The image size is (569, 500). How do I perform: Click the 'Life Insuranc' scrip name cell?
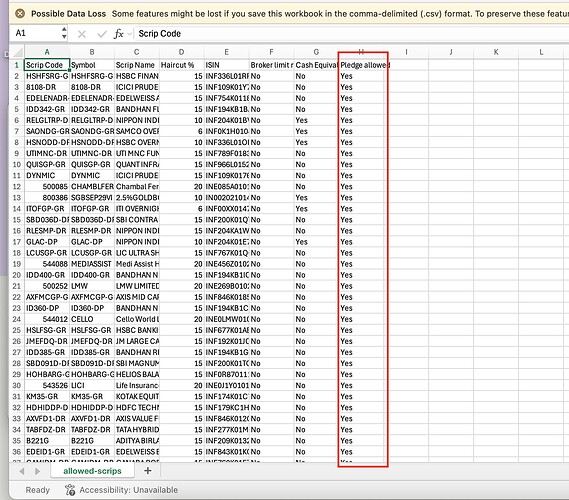tap(137, 385)
